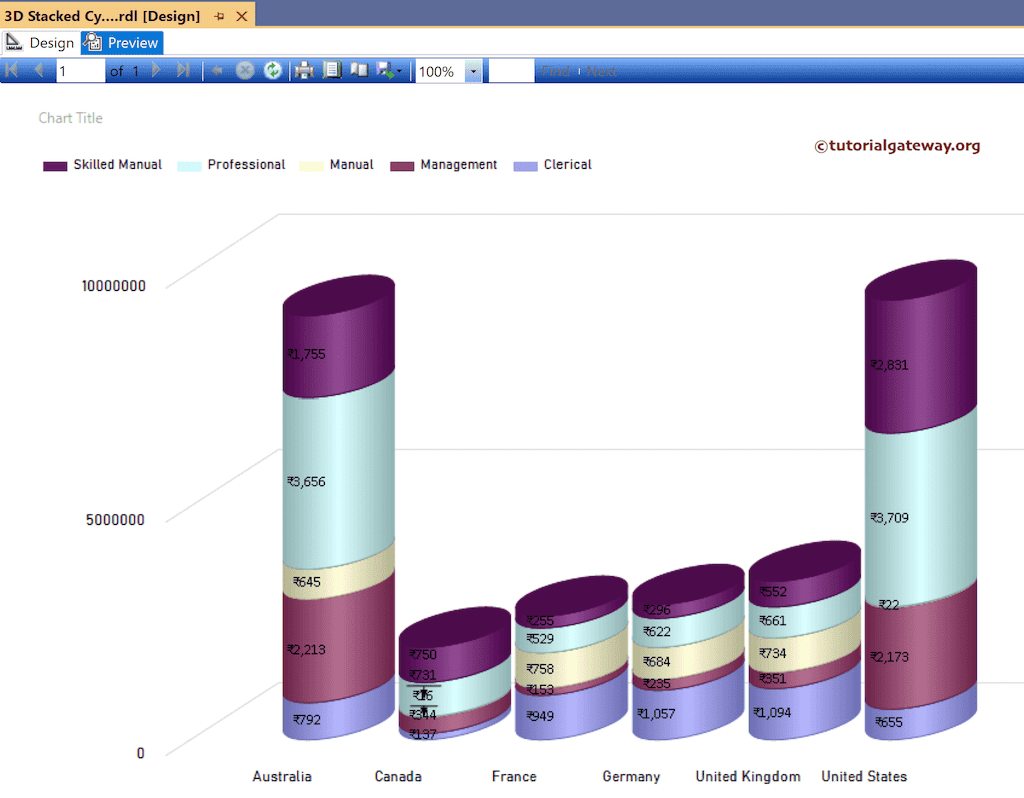This screenshot has height=798, width=1024.
Task: Click the Next search link
Action: click(602, 70)
